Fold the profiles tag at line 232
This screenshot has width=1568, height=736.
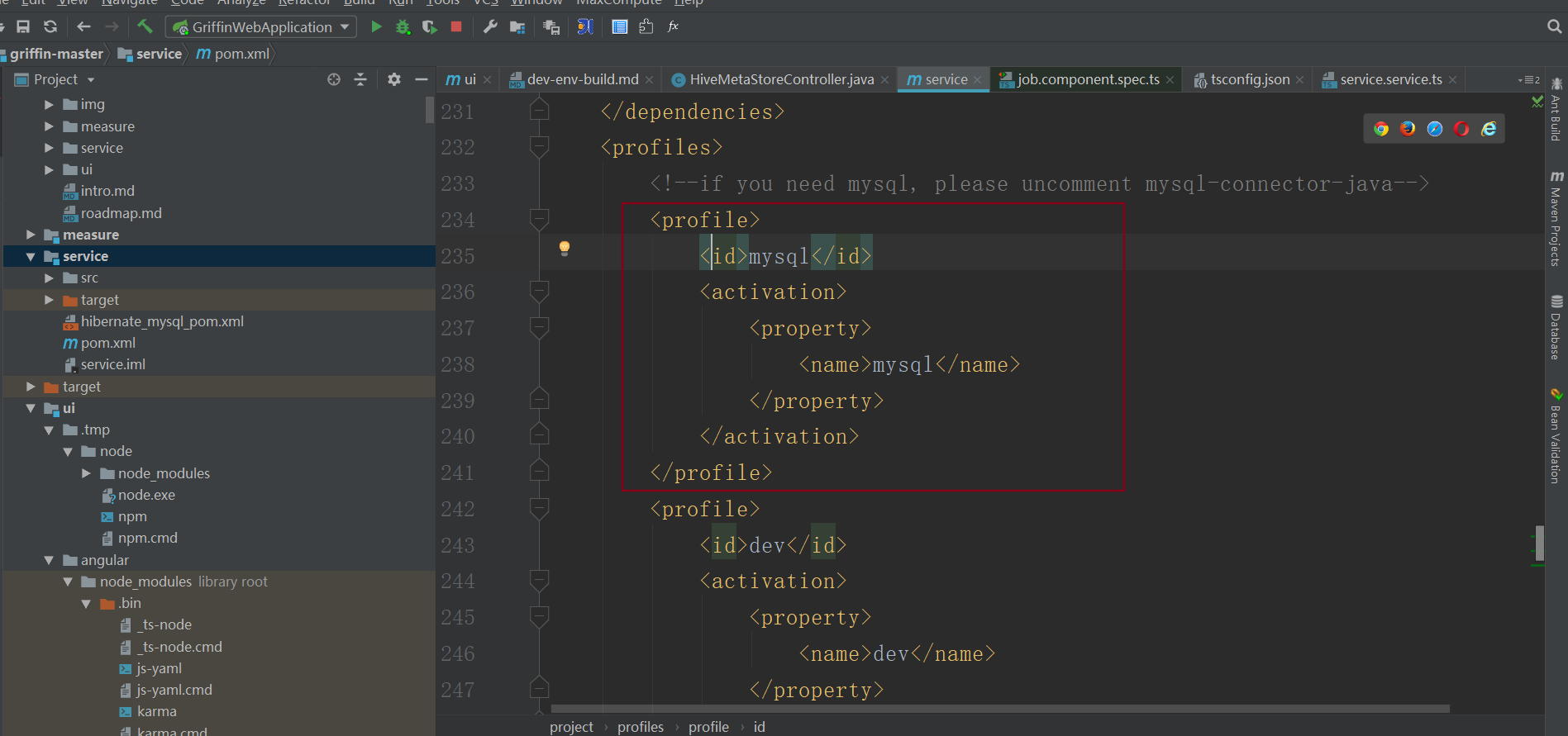coord(539,148)
